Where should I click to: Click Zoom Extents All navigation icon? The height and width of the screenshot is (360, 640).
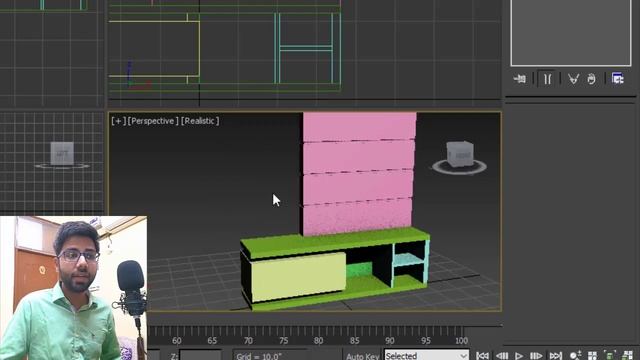(627, 356)
